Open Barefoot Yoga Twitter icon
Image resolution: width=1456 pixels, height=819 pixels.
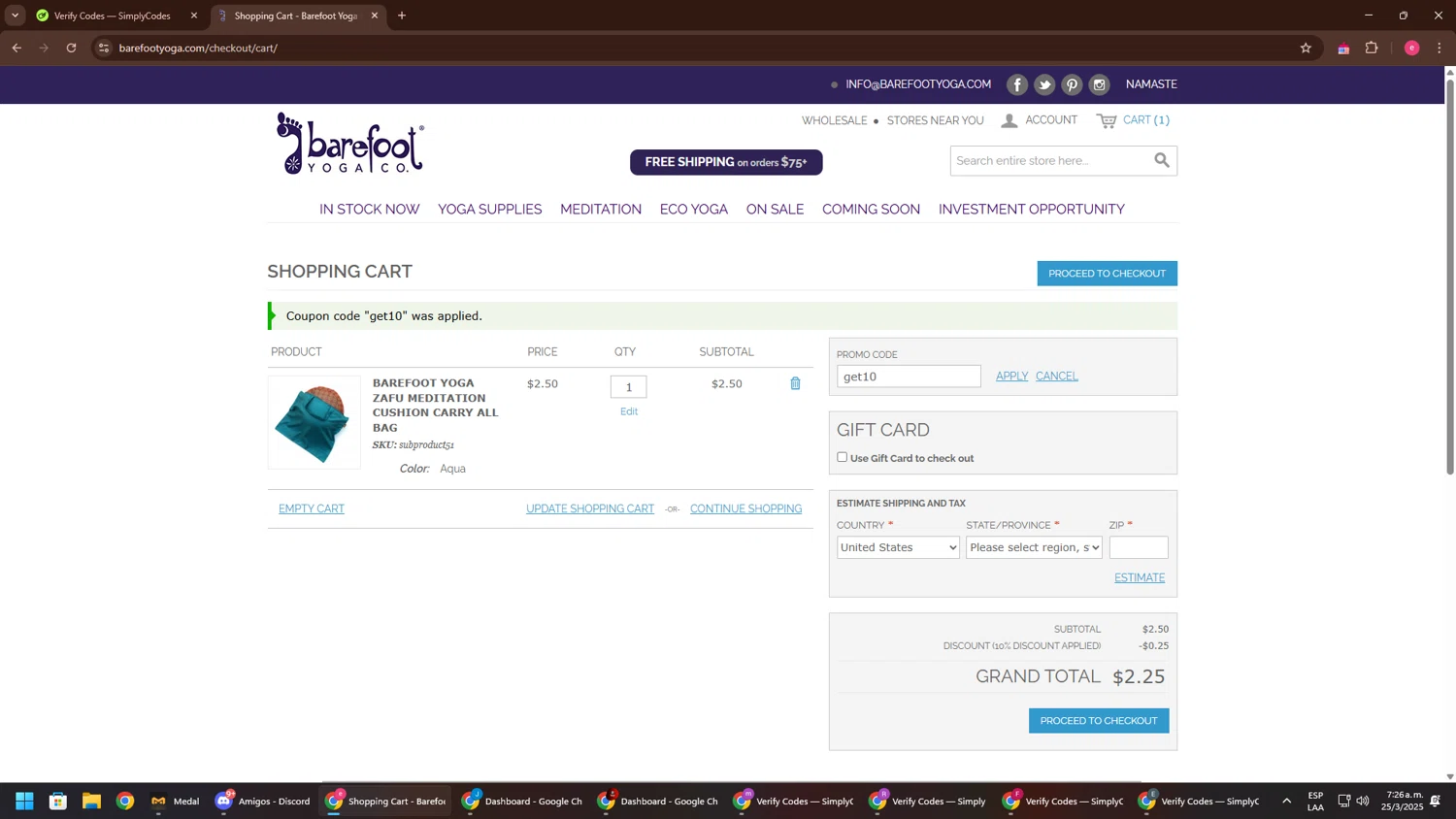coord(1044,84)
